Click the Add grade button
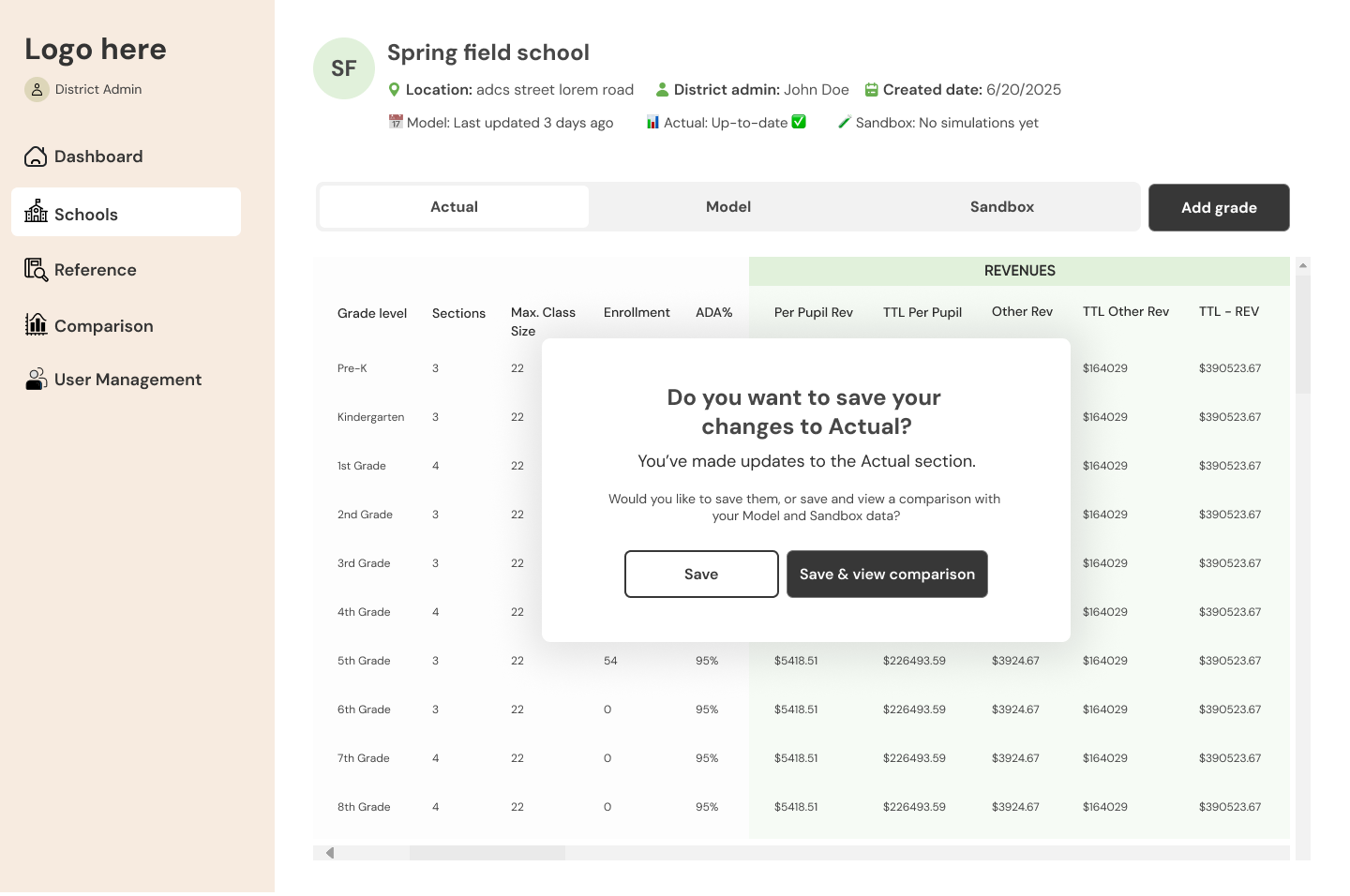Viewport: 1350px width, 896px height. pyautogui.click(x=1219, y=207)
